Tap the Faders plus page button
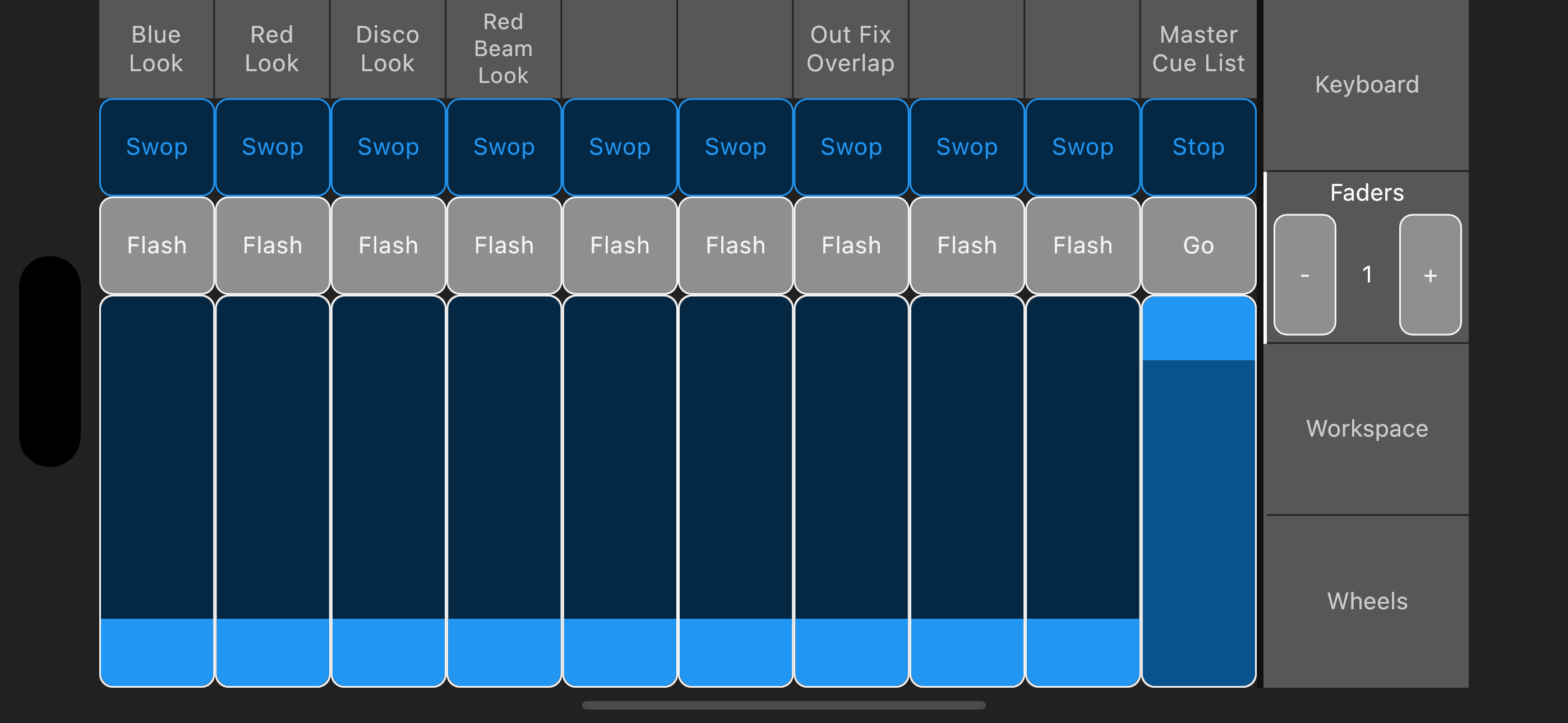This screenshot has height=723, width=1568. pos(1430,275)
